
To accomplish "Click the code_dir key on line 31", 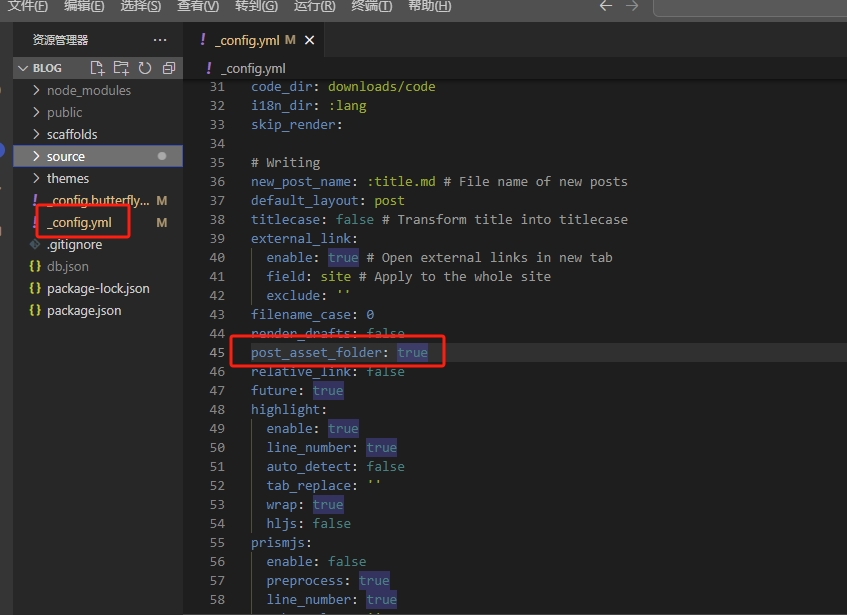I will pos(281,86).
